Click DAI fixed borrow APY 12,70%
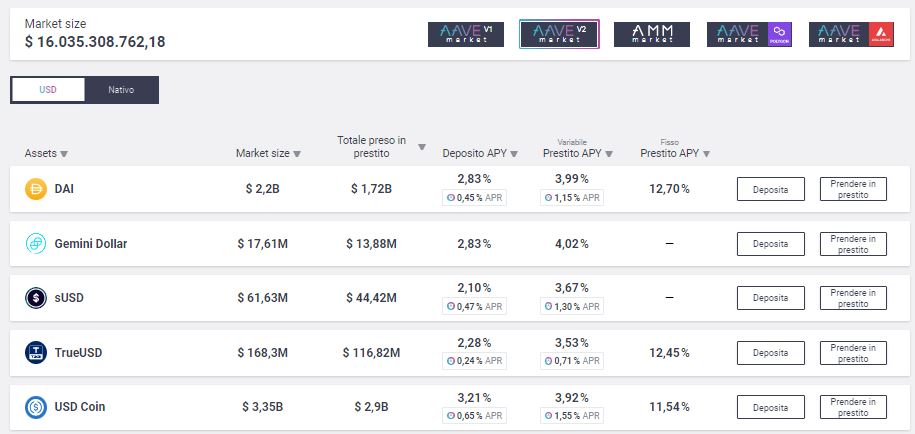 (669, 189)
